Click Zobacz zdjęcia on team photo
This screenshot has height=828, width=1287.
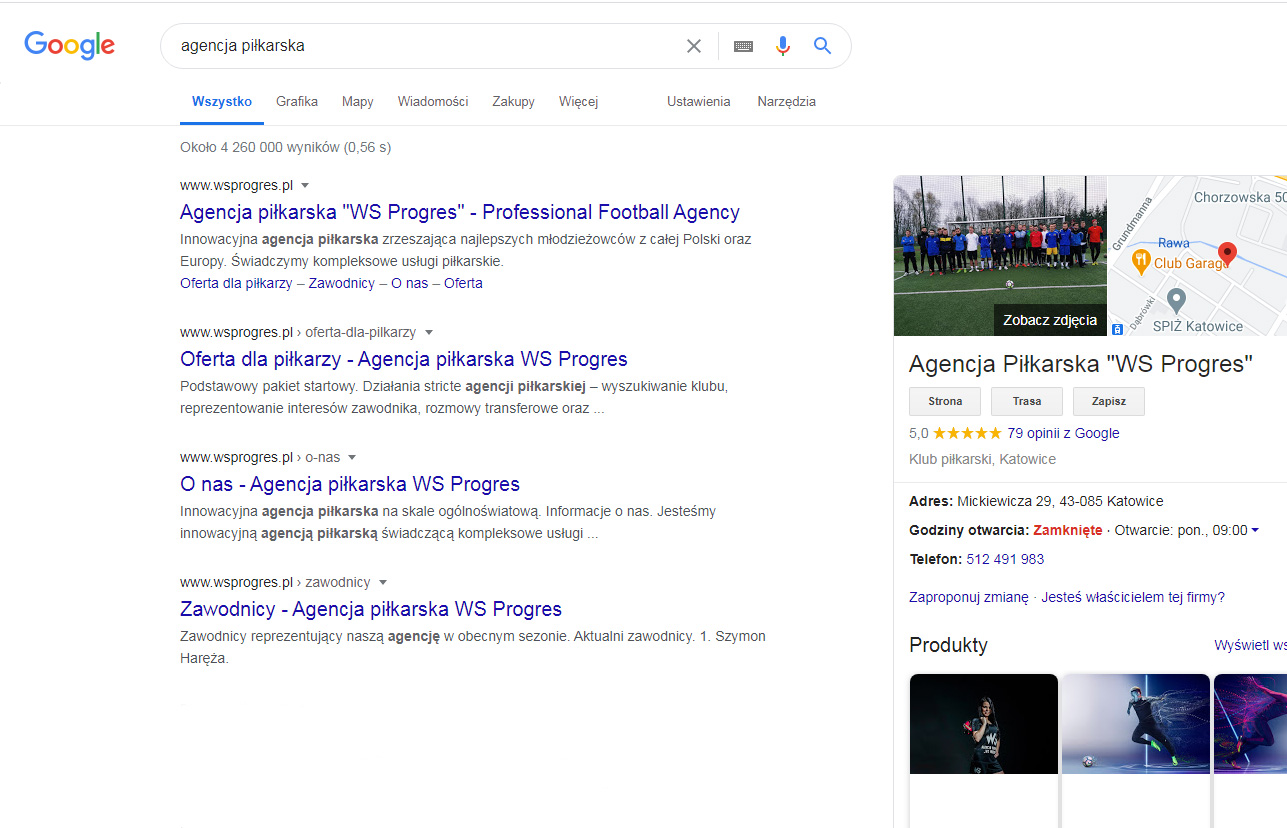1050,321
